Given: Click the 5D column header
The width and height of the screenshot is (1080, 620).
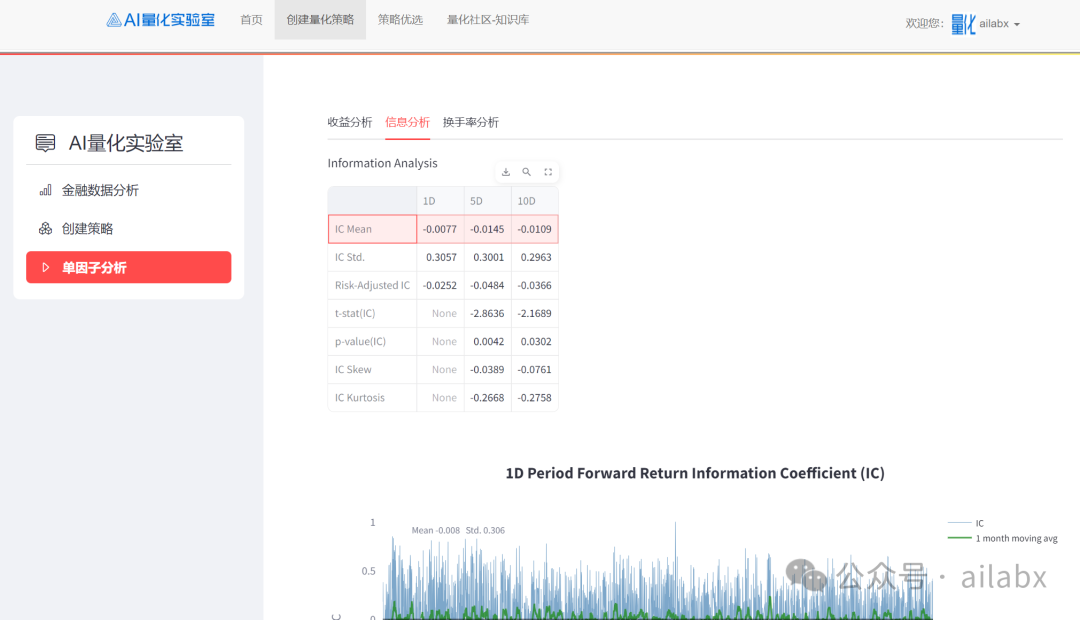Looking at the screenshot, I should coord(488,201).
